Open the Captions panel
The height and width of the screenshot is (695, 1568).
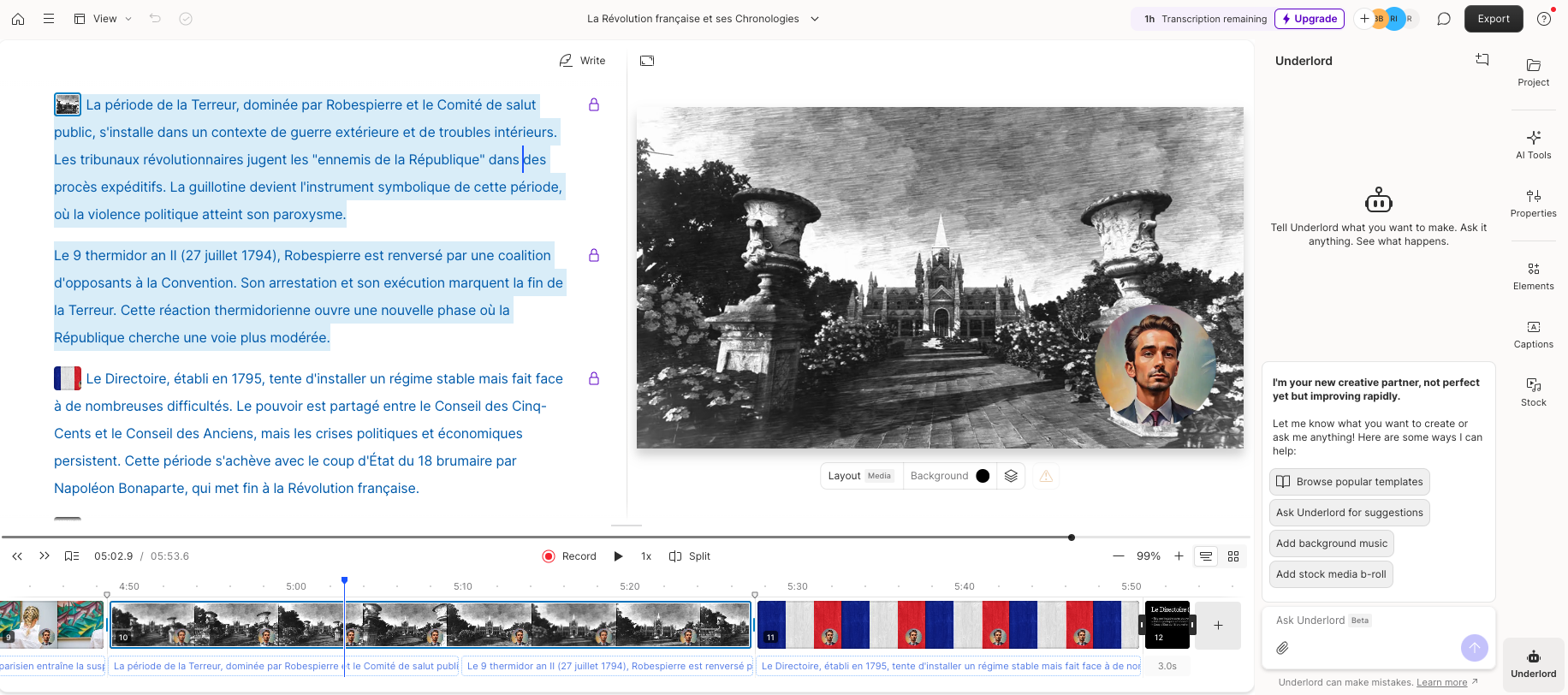point(1533,333)
